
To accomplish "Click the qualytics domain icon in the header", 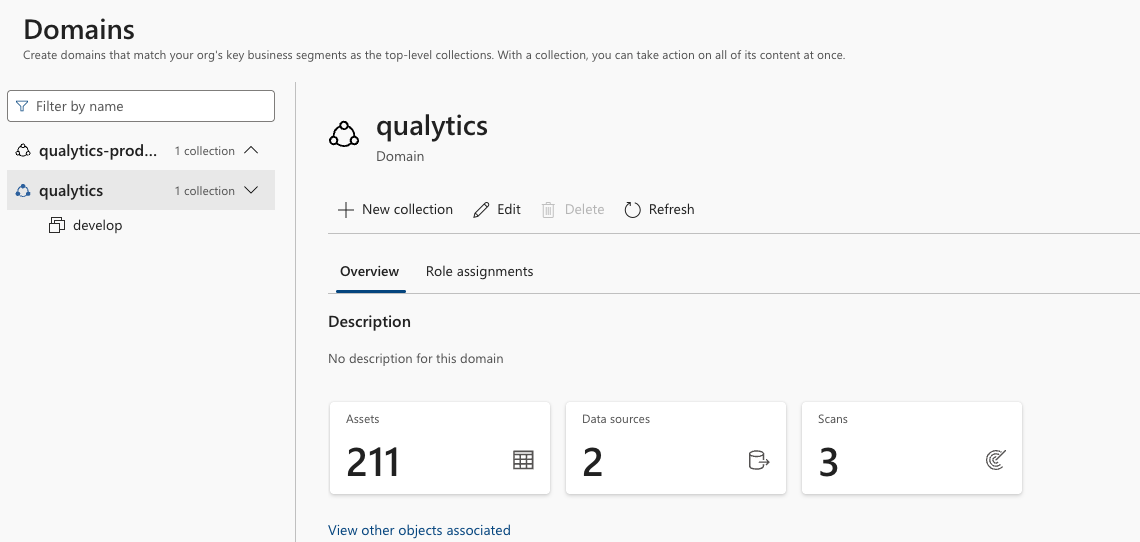I will click(x=344, y=135).
